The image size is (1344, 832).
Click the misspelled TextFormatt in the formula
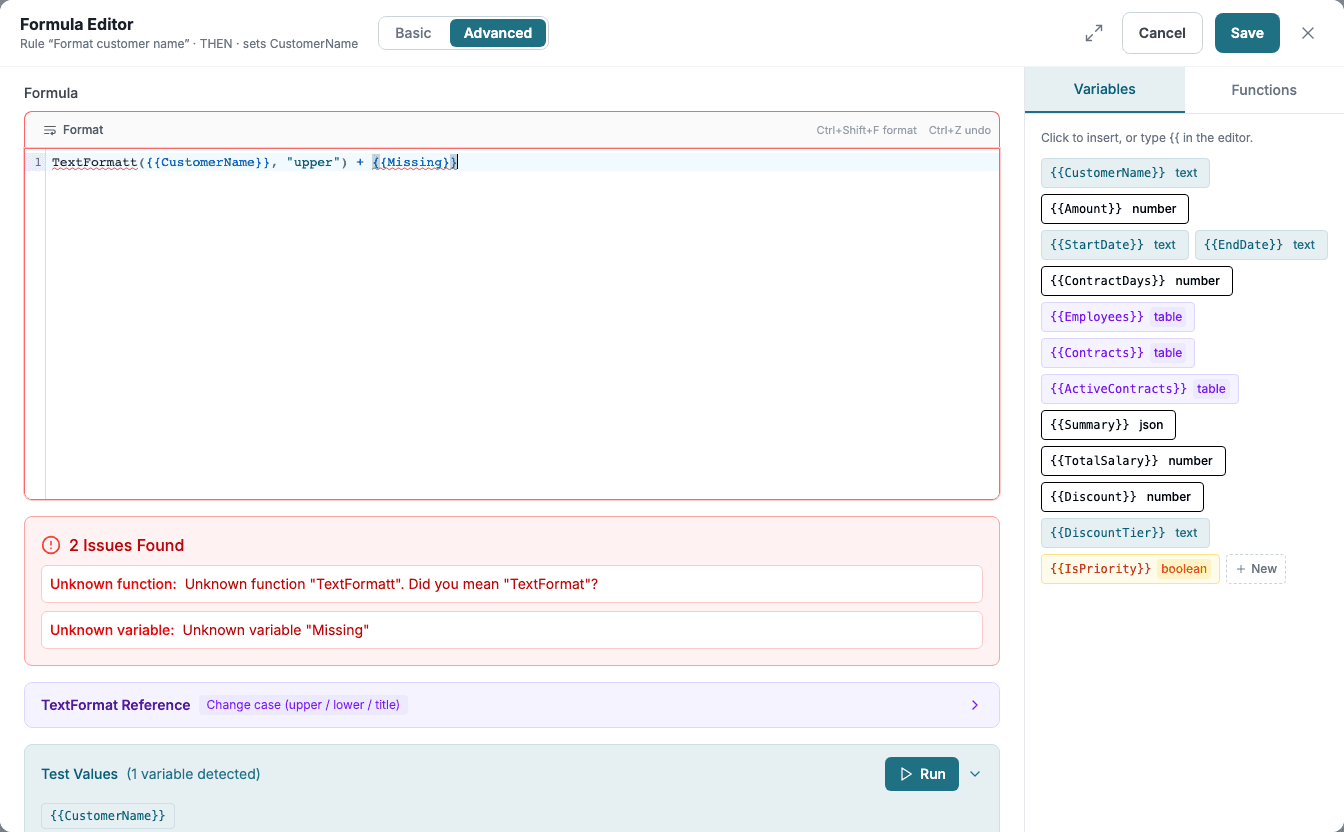[x=94, y=162]
